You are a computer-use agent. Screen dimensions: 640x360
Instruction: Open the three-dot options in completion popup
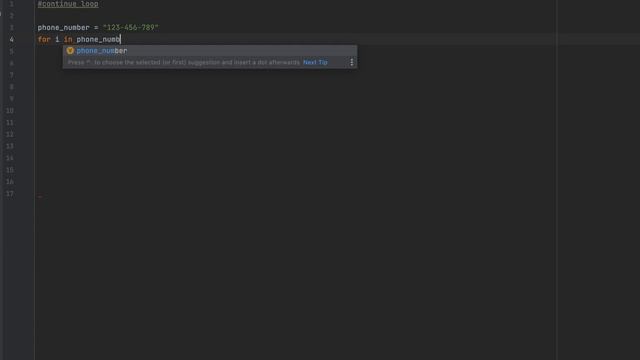(x=351, y=62)
